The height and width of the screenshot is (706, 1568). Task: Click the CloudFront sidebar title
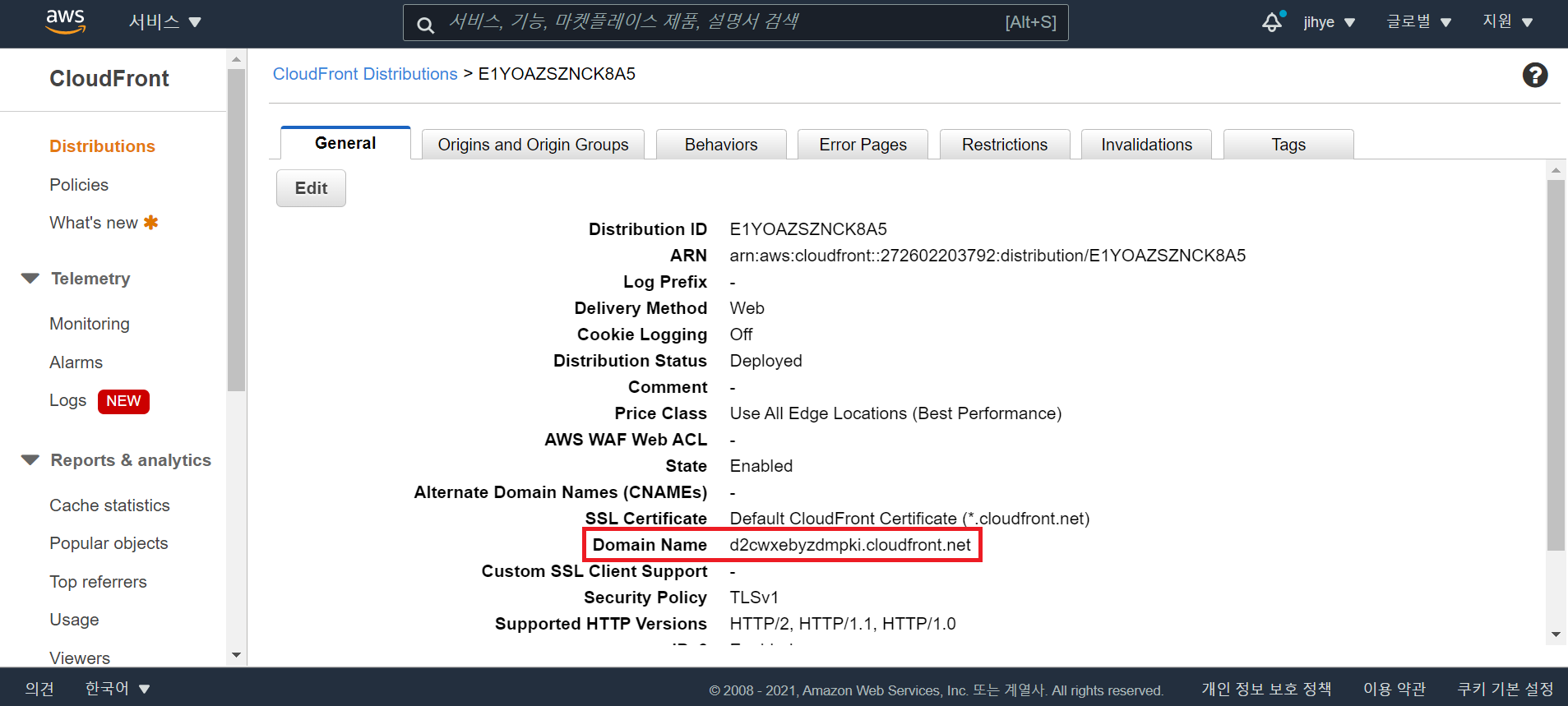pos(109,79)
